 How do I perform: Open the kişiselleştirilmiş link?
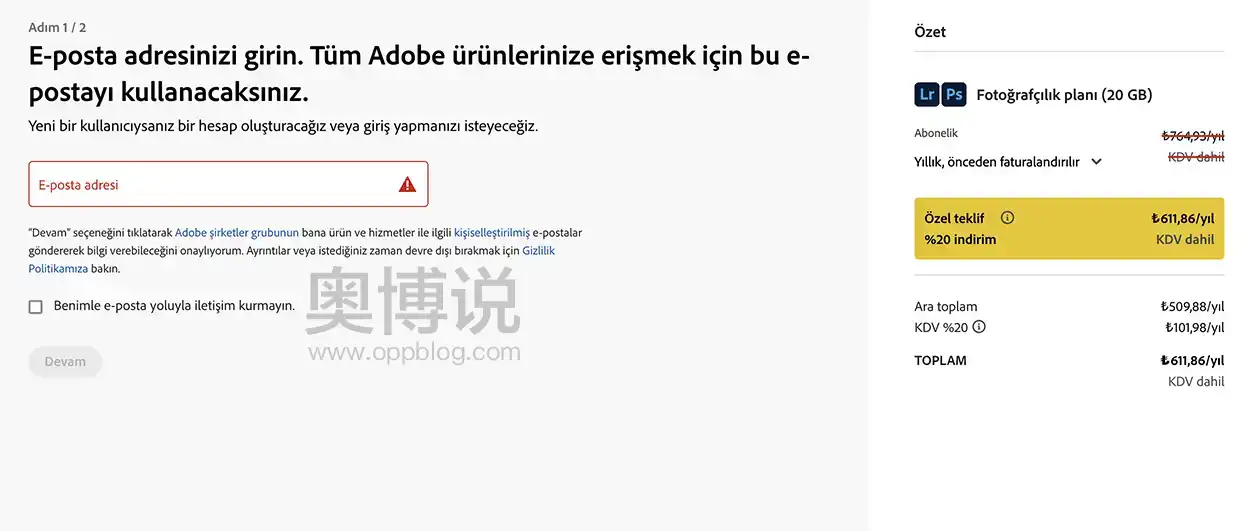(x=492, y=232)
